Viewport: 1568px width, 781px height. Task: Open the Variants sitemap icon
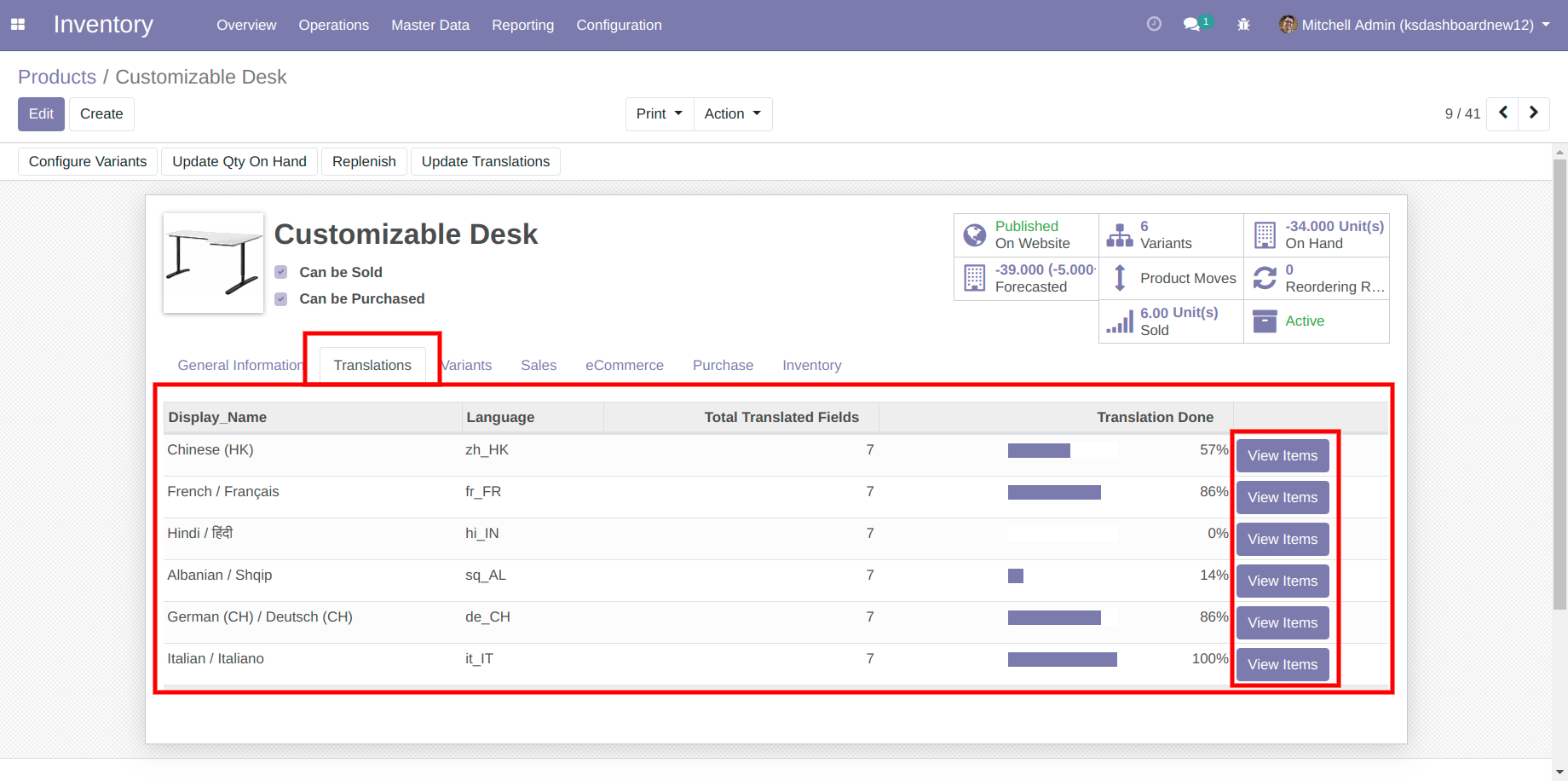coord(1120,234)
